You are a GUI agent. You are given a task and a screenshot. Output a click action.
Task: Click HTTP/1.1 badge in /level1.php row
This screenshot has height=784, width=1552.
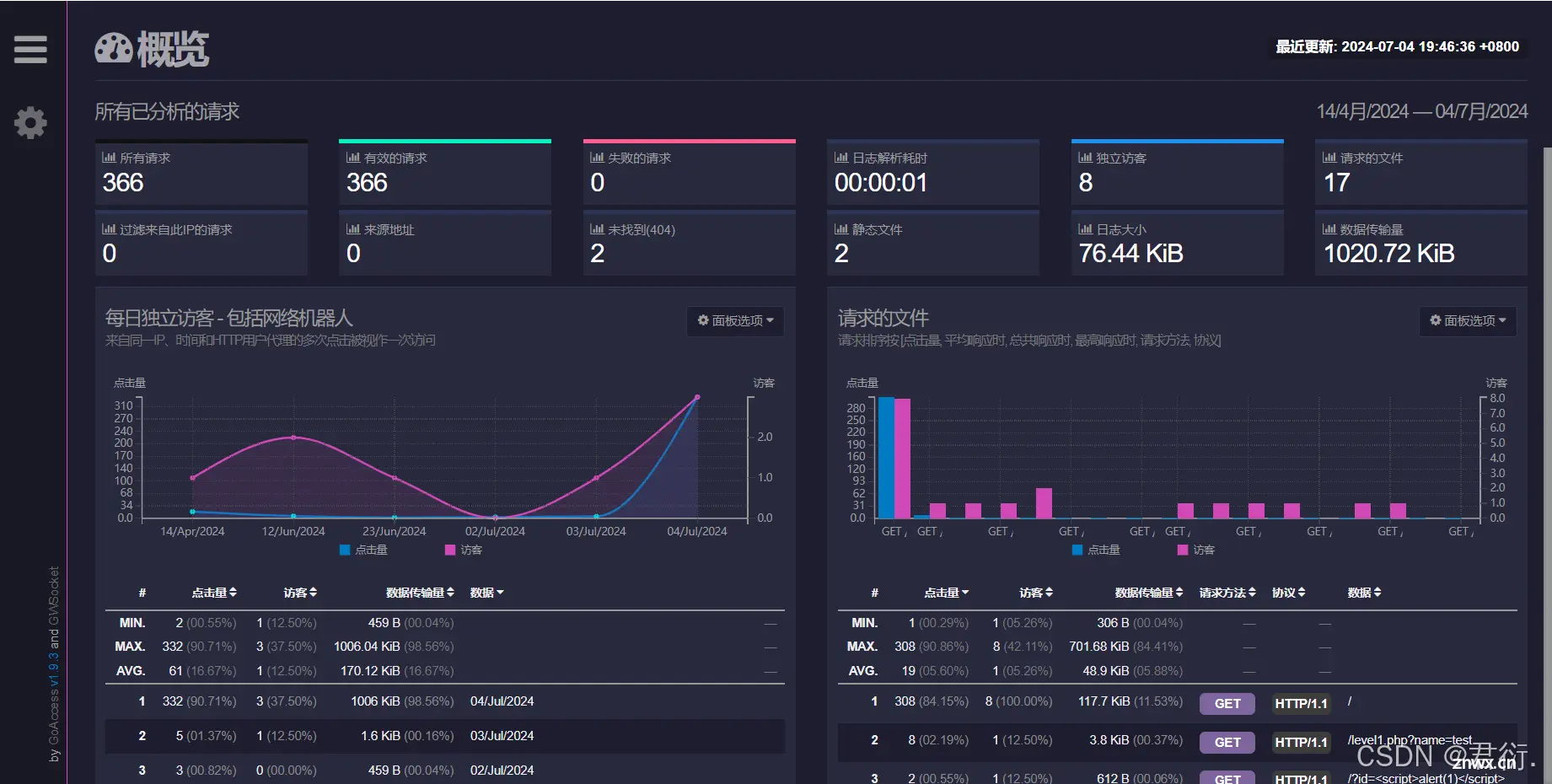coord(1301,742)
